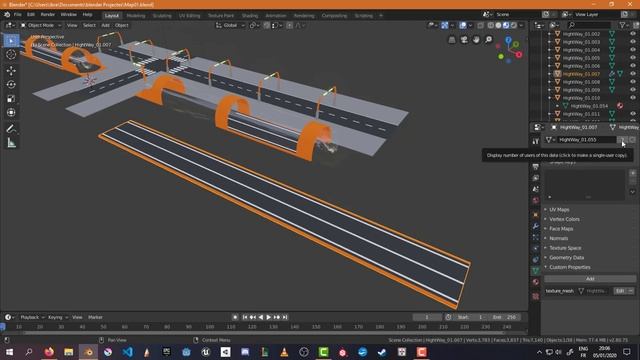Select the Measure tool
Viewport: 640px width, 360px height.
tap(11, 143)
